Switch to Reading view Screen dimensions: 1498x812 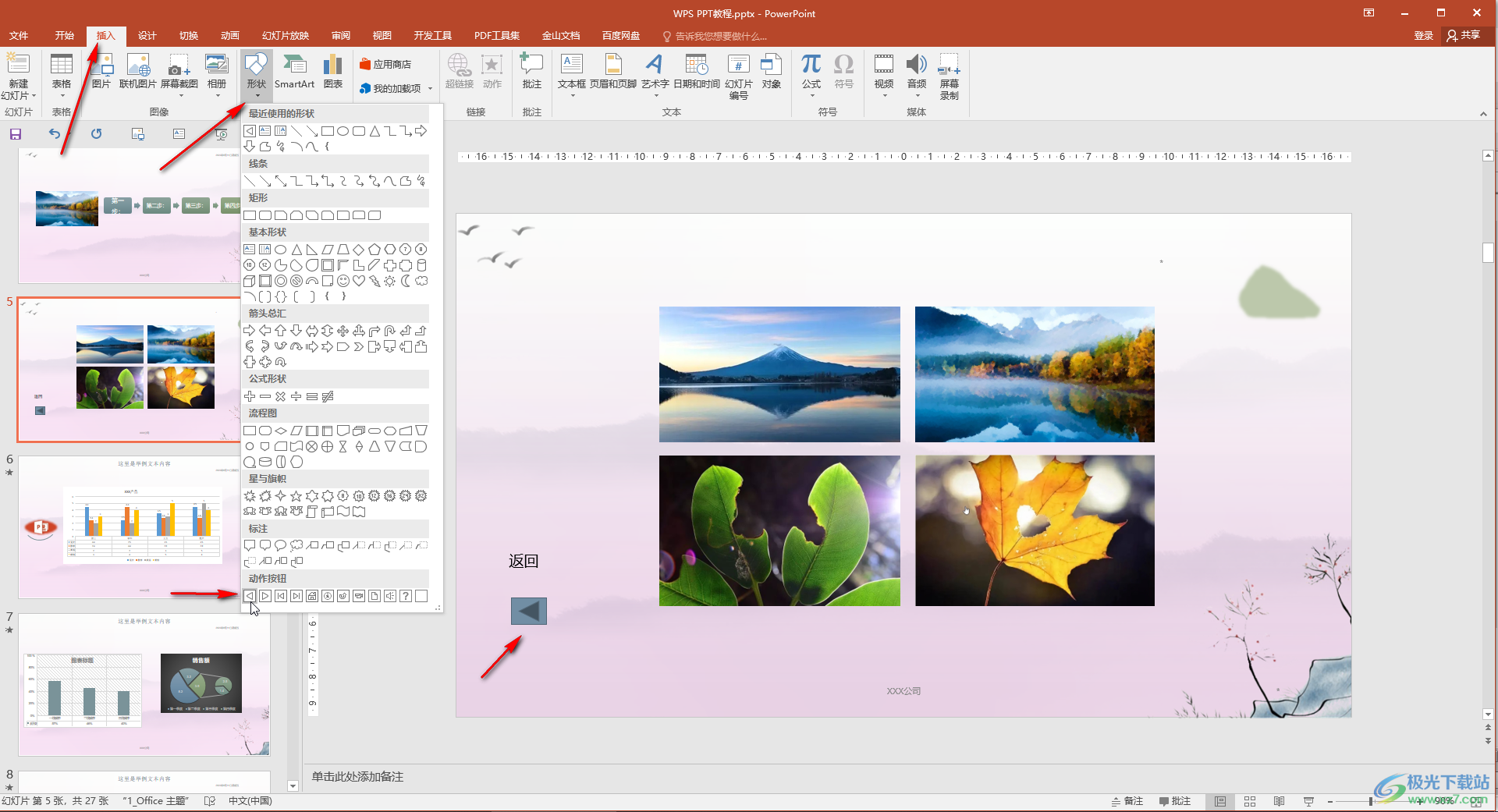1280,801
